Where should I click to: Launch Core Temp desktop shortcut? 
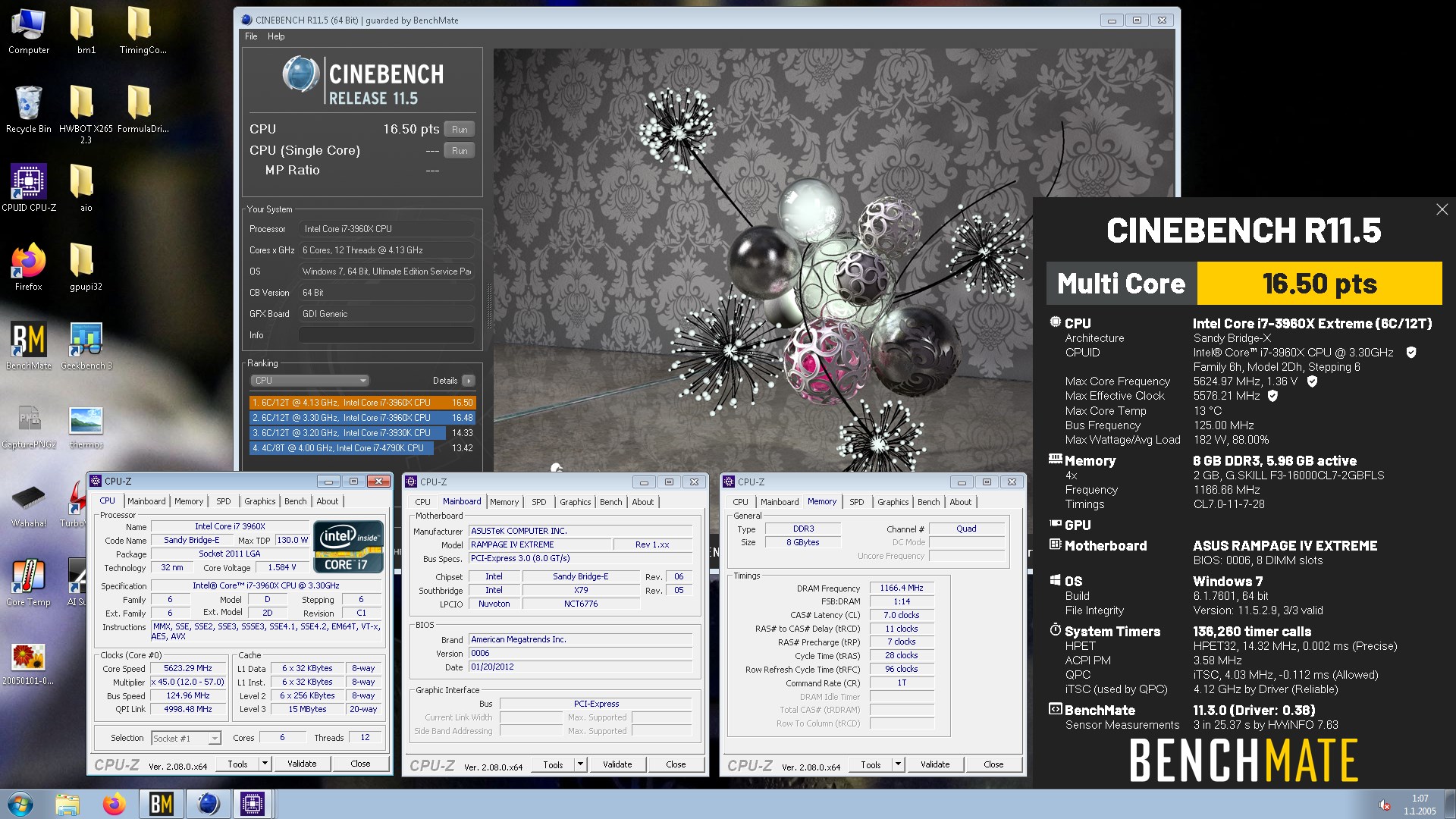click(28, 582)
